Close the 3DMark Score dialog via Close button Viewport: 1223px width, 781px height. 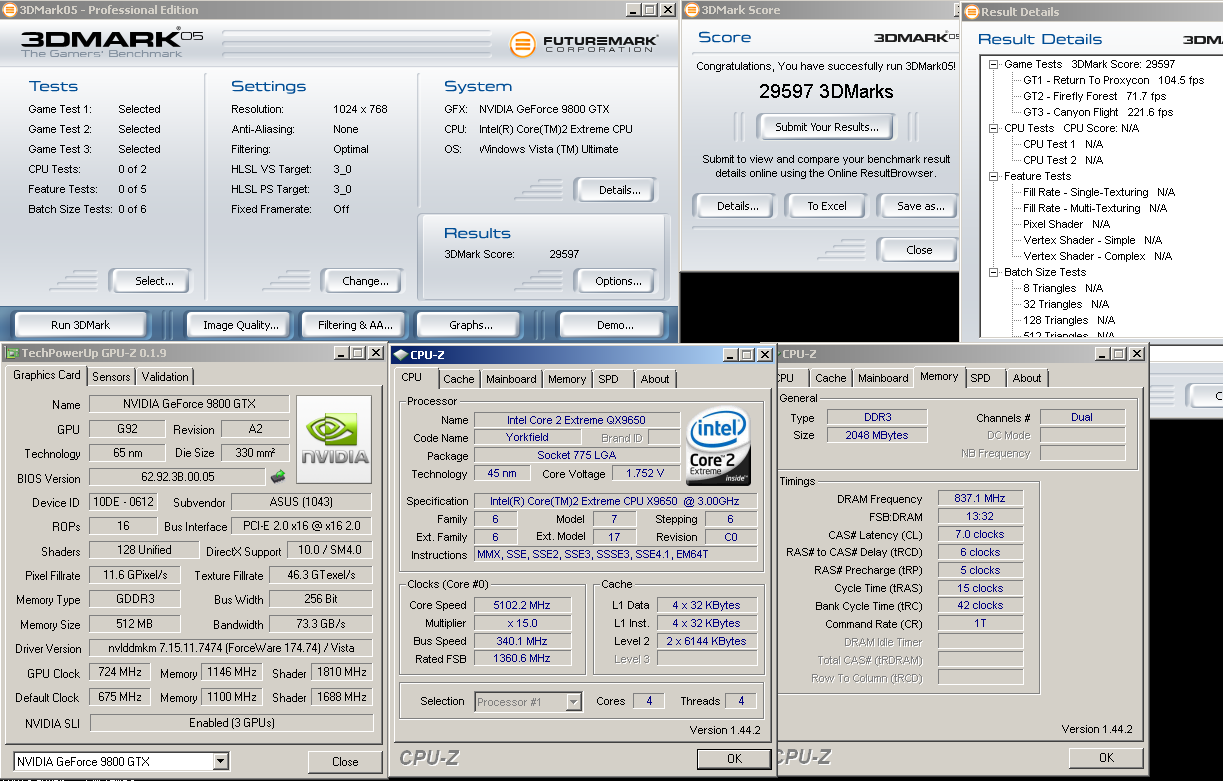(919, 250)
